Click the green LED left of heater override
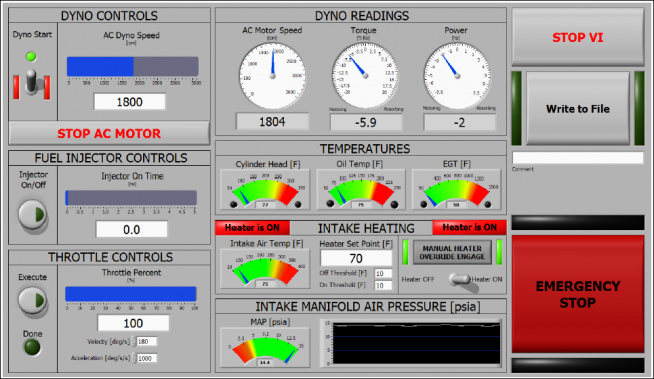 point(405,252)
